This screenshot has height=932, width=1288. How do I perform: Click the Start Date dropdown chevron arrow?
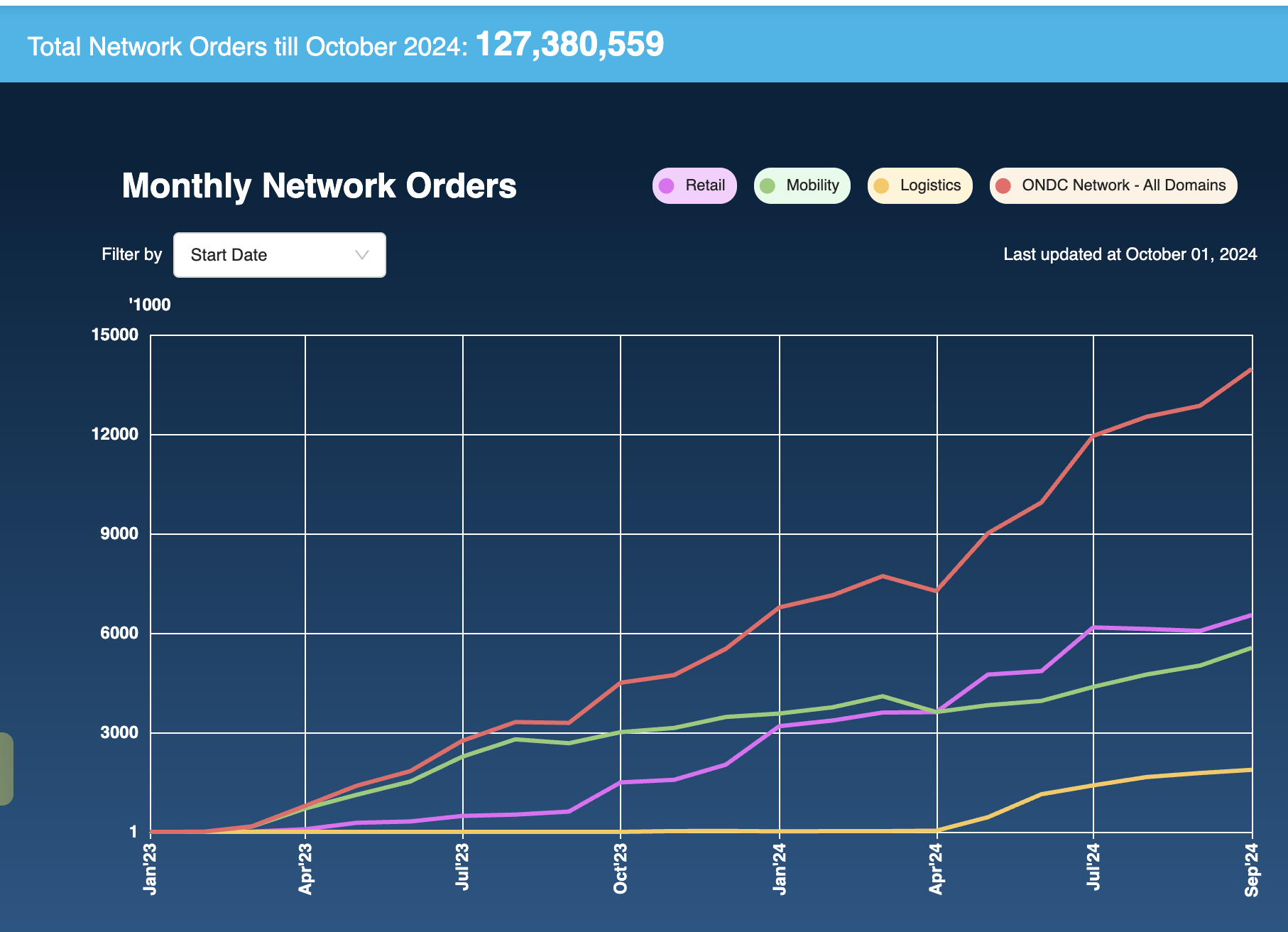click(362, 255)
